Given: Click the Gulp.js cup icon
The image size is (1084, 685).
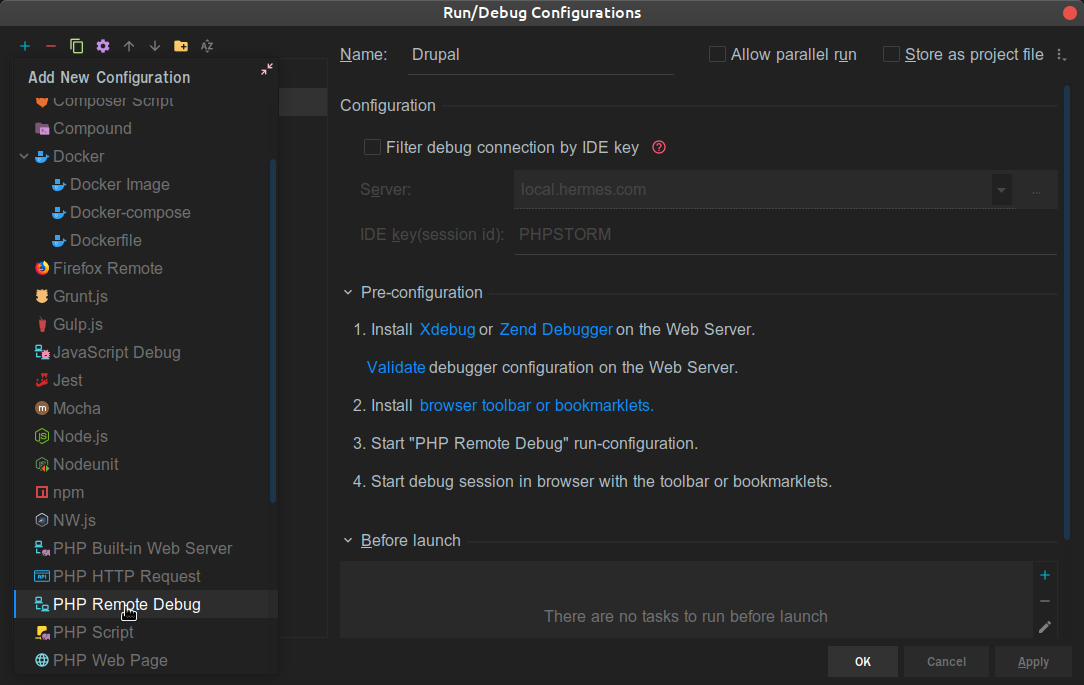Looking at the screenshot, I should [42, 324].
